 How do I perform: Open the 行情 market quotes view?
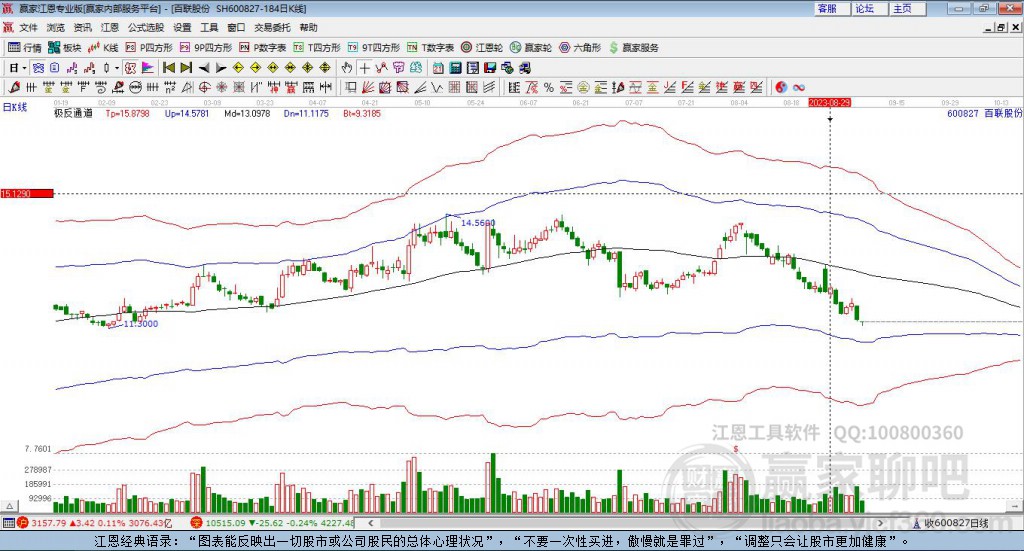(x=25, y=47)
